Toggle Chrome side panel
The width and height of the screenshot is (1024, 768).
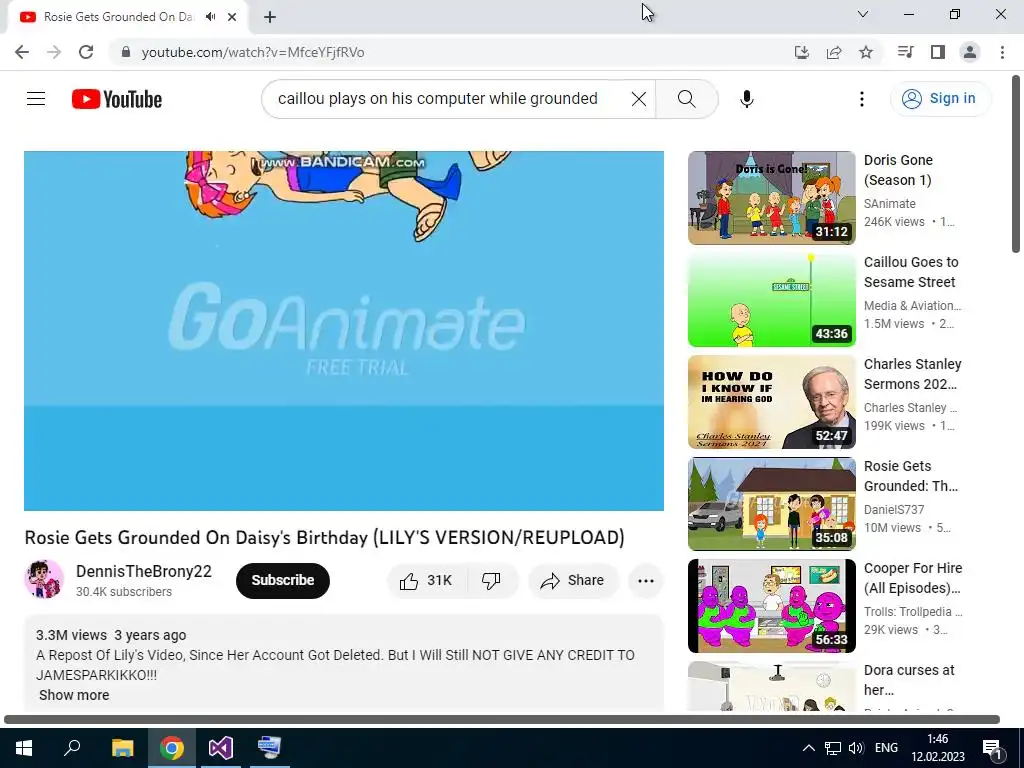tap(938, 52)
